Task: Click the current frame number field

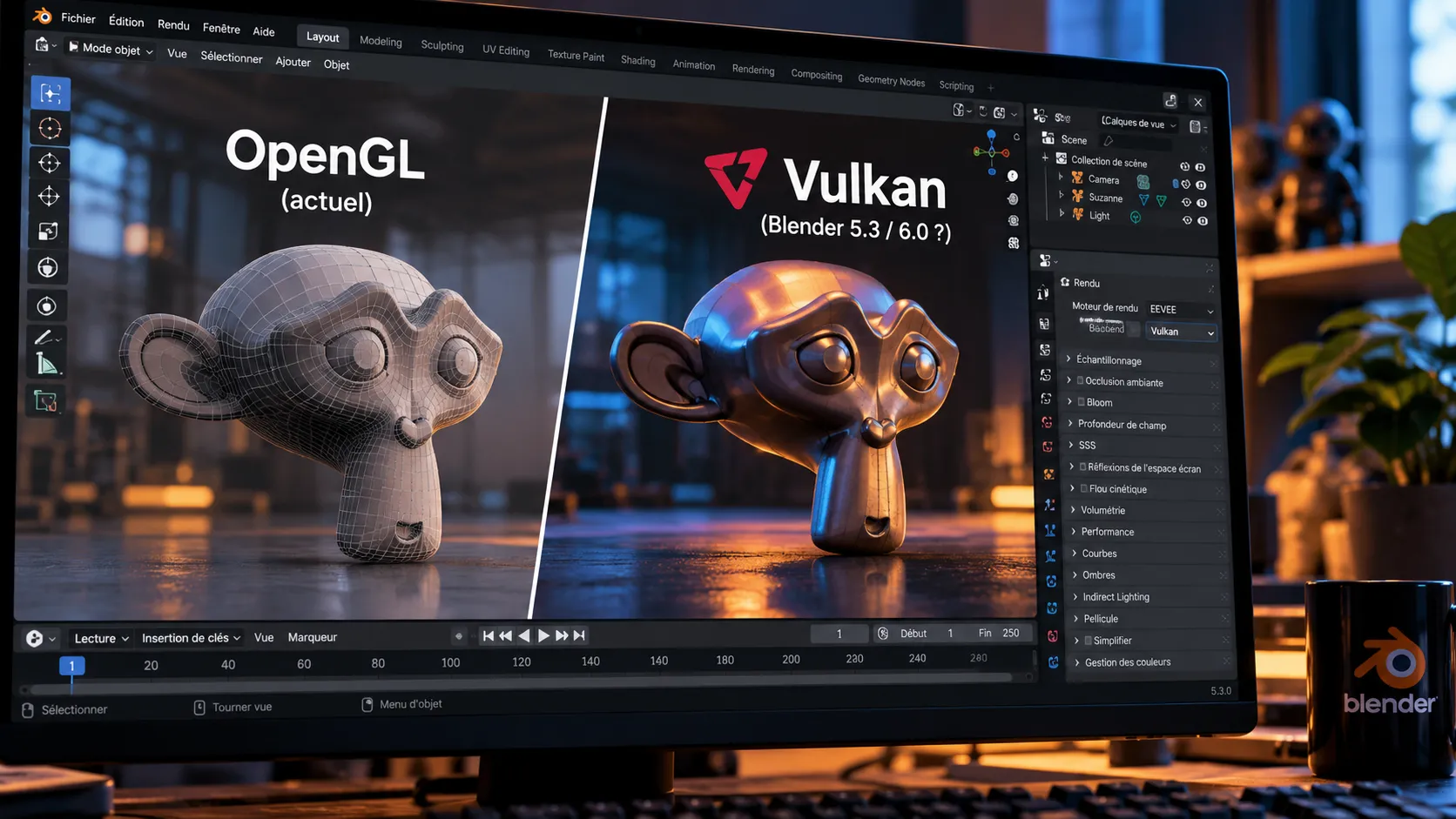Action: [839, 634]
